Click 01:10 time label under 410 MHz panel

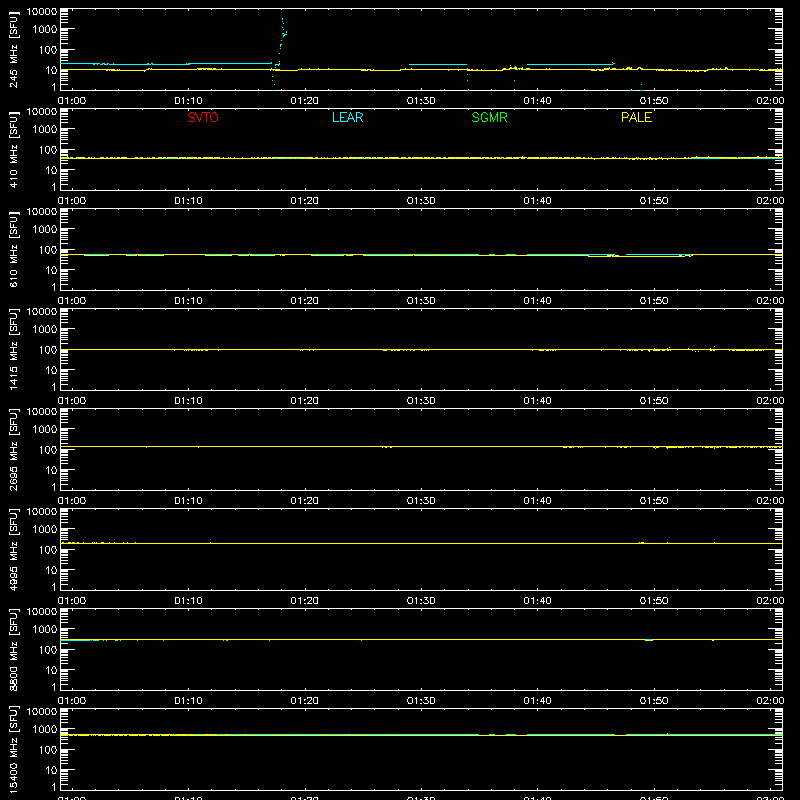click(x=188, y=201)
